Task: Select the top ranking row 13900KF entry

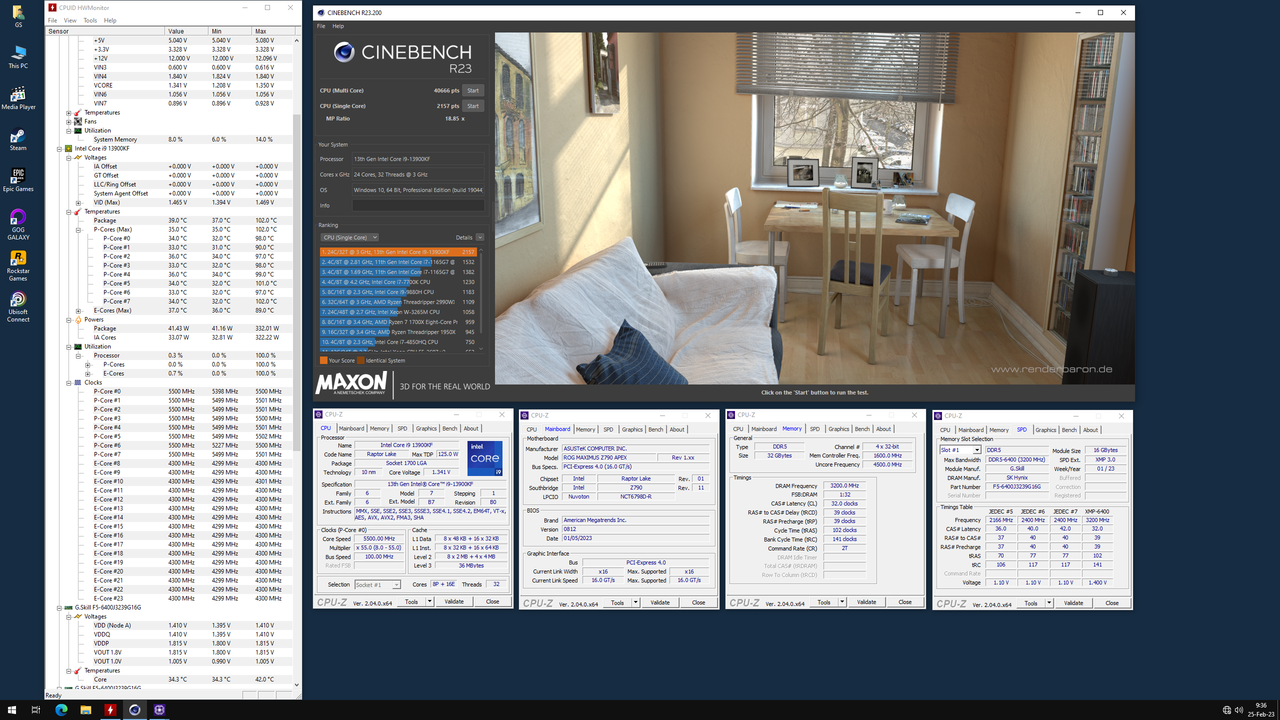Action: [398, 252]
